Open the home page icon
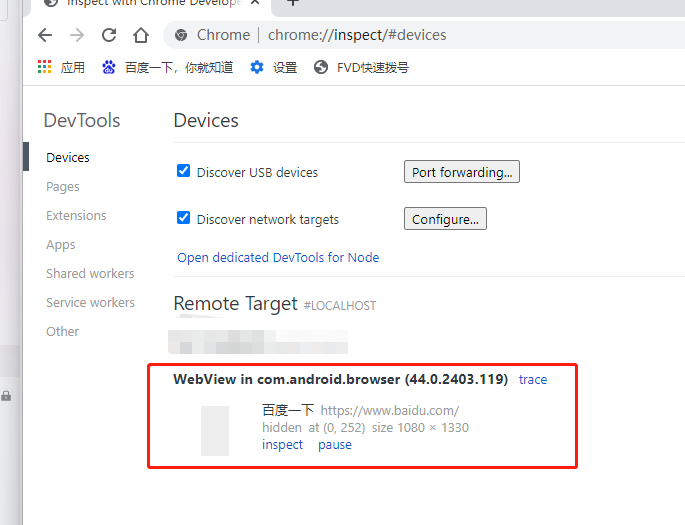This screenshot has height=525, width=685. (141, 35)
